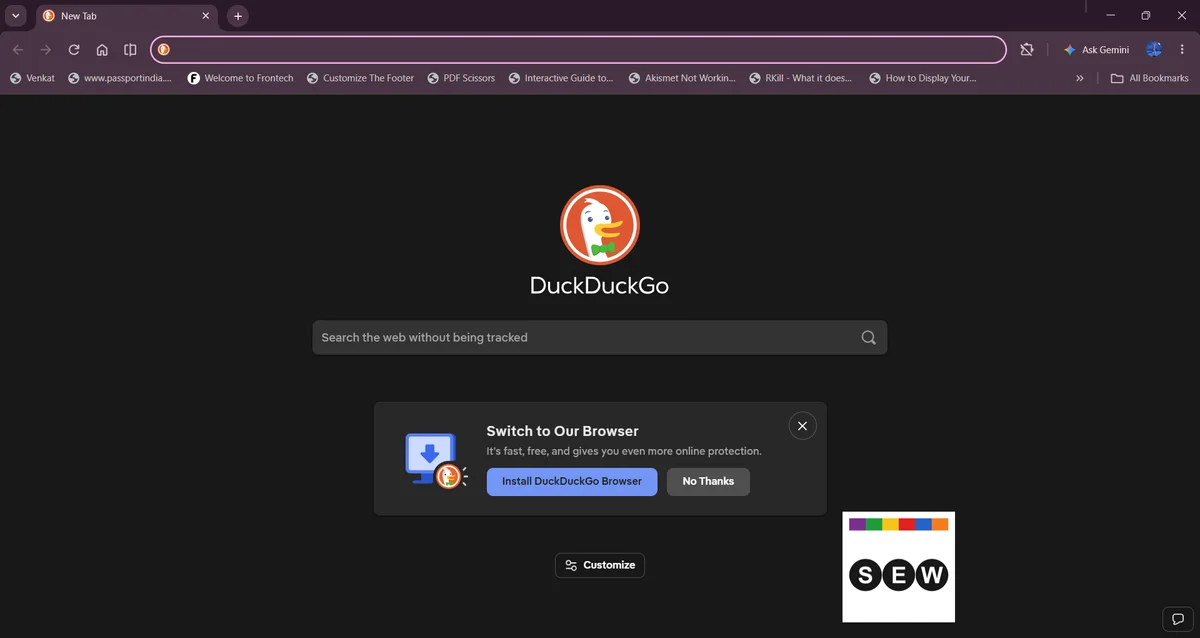Toggle the split view icon

pos(130,50)
